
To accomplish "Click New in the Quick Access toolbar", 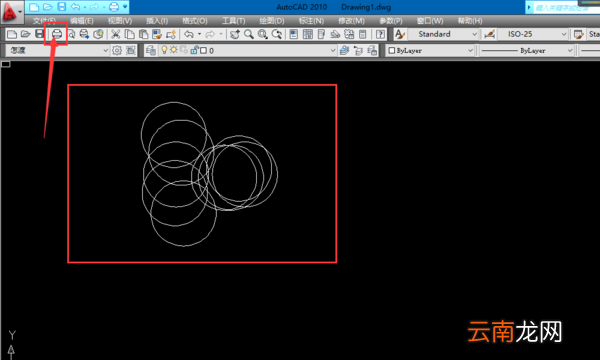I will coord(34,7).
